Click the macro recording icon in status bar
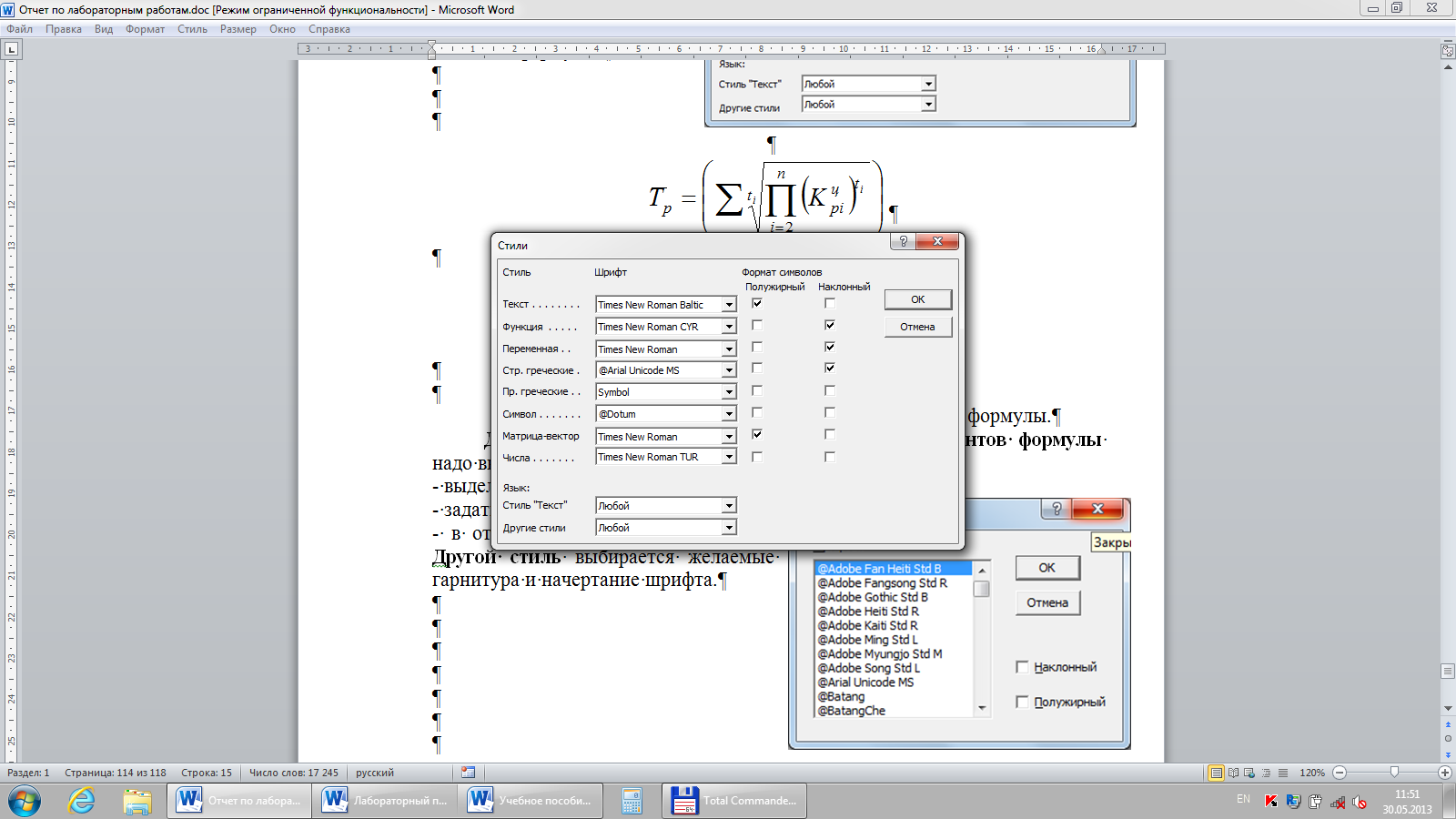The width and height of the screenshot is (1456, 819). tap(468, 773)
